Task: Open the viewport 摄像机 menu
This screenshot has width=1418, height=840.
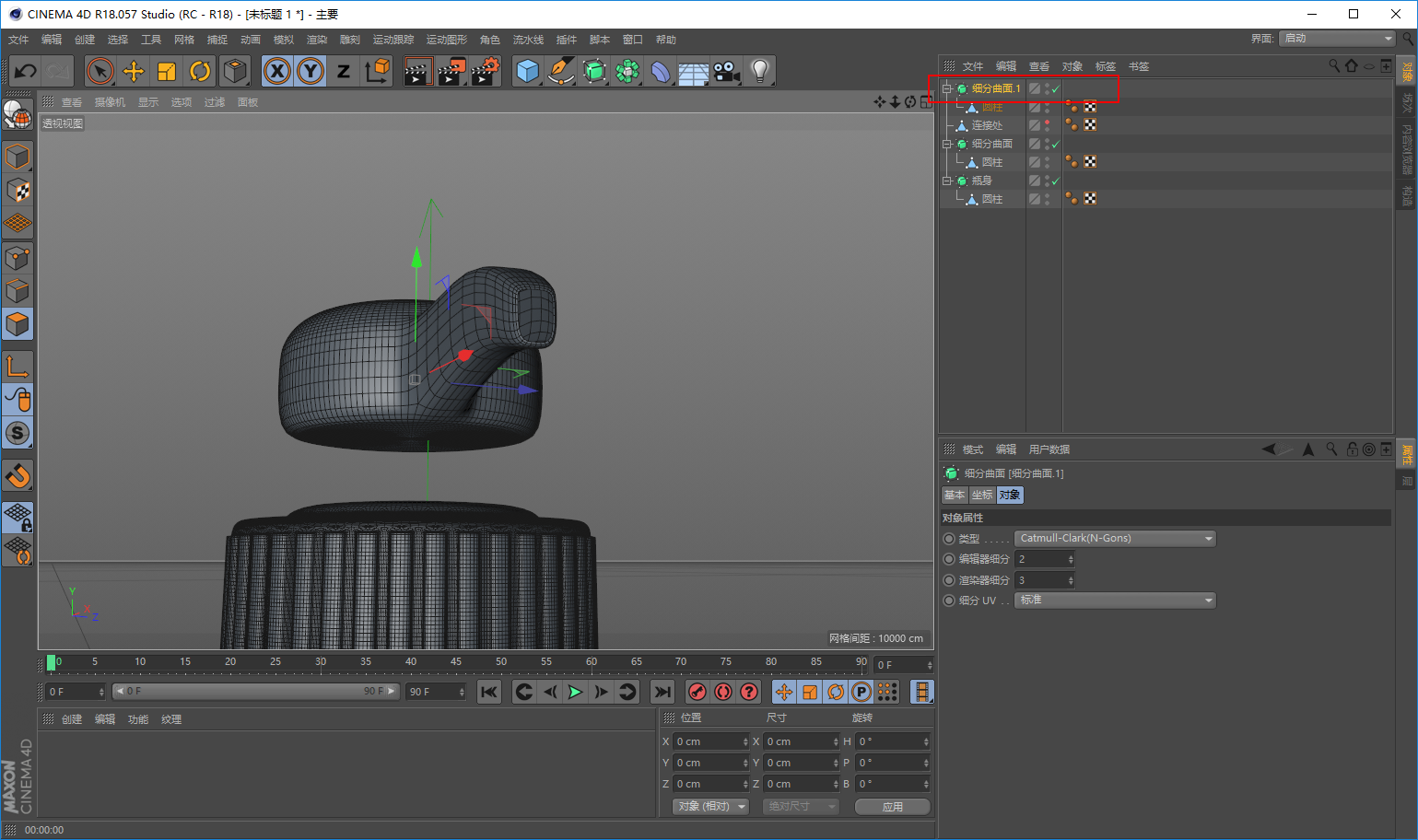Action: click(x=110, y=102)
